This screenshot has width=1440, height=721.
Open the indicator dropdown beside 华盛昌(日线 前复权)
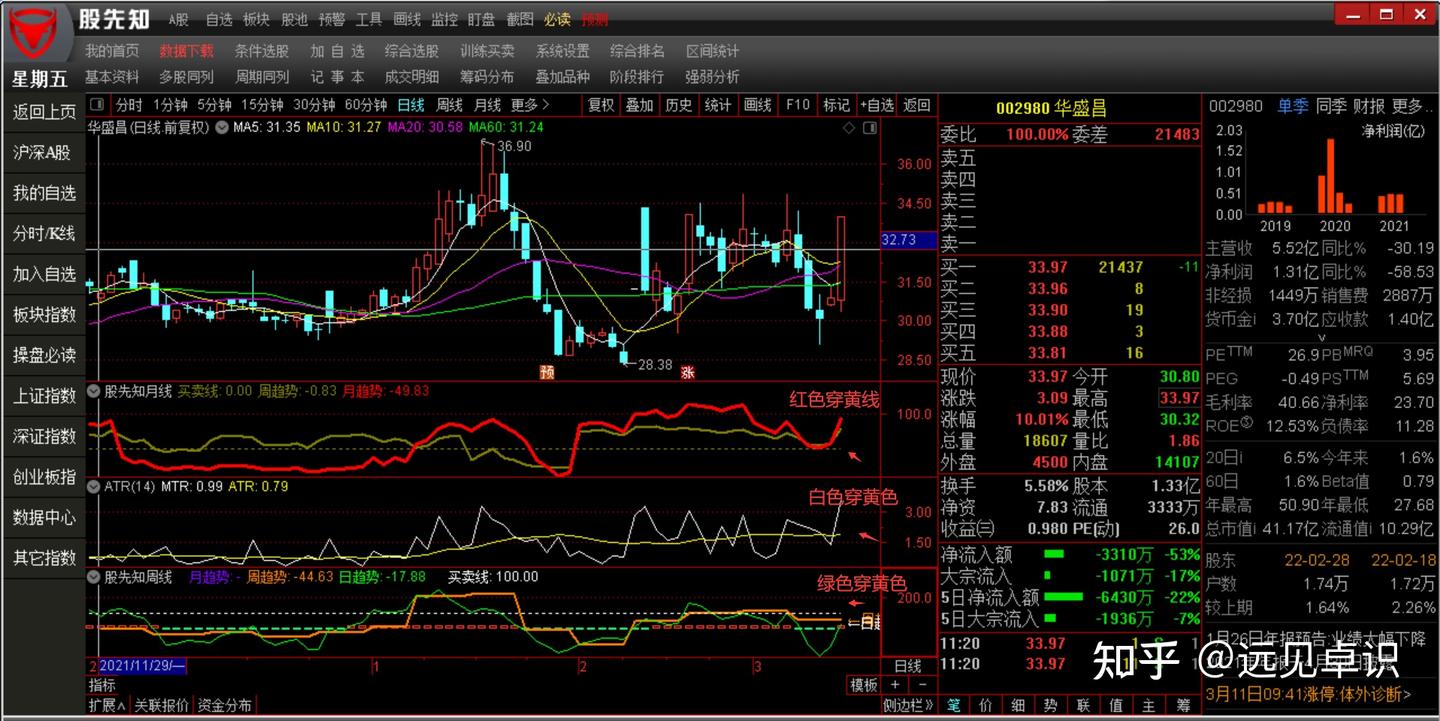(223, 127)
